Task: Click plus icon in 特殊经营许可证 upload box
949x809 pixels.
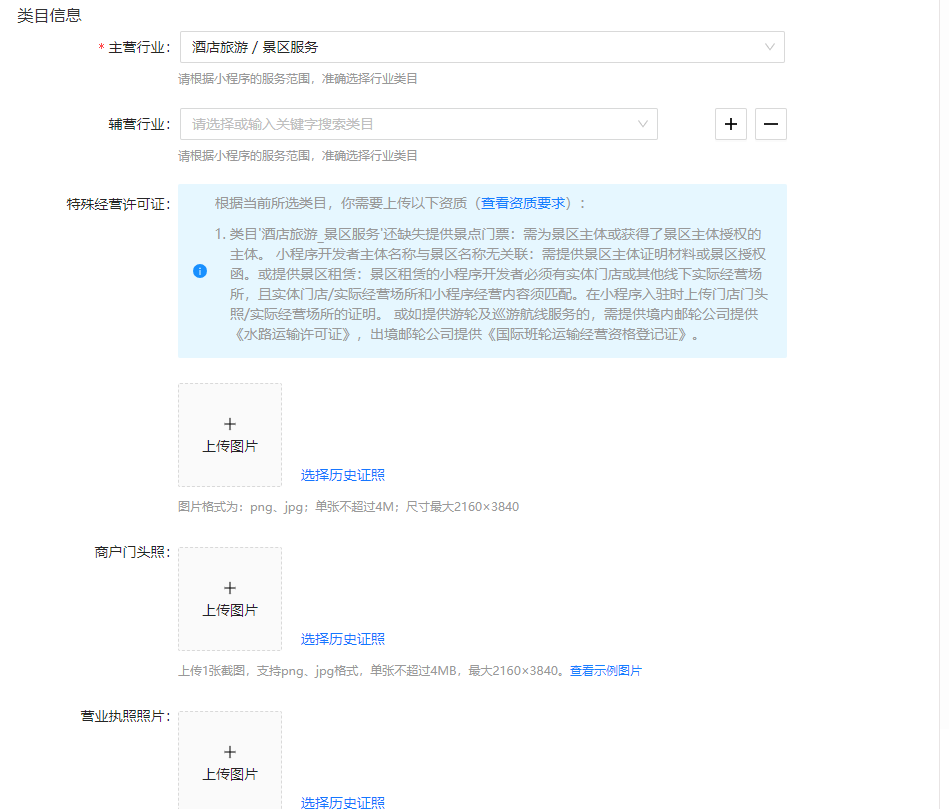Action: point(230,424)
